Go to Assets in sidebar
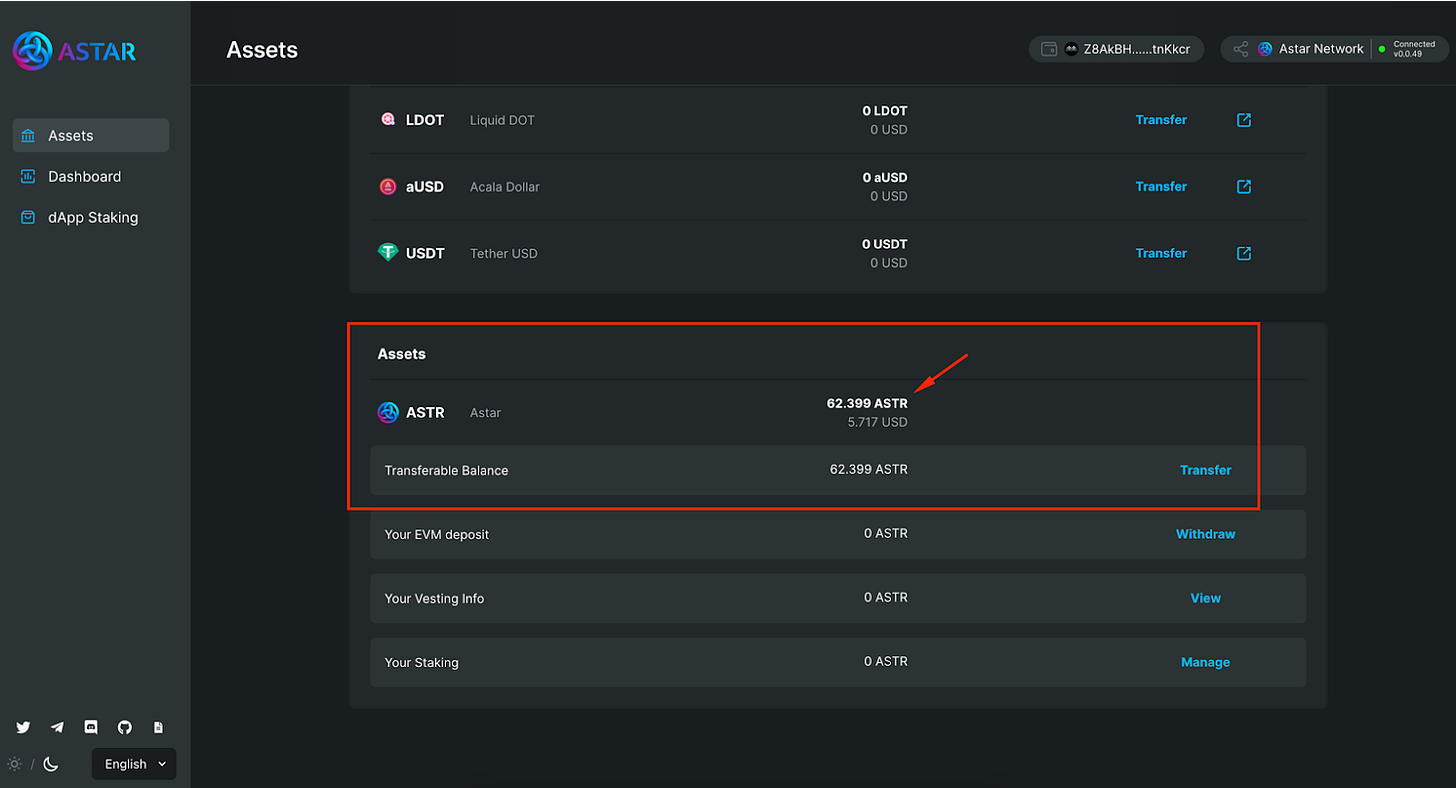The image size is (1456, 788). coord(91,135)
